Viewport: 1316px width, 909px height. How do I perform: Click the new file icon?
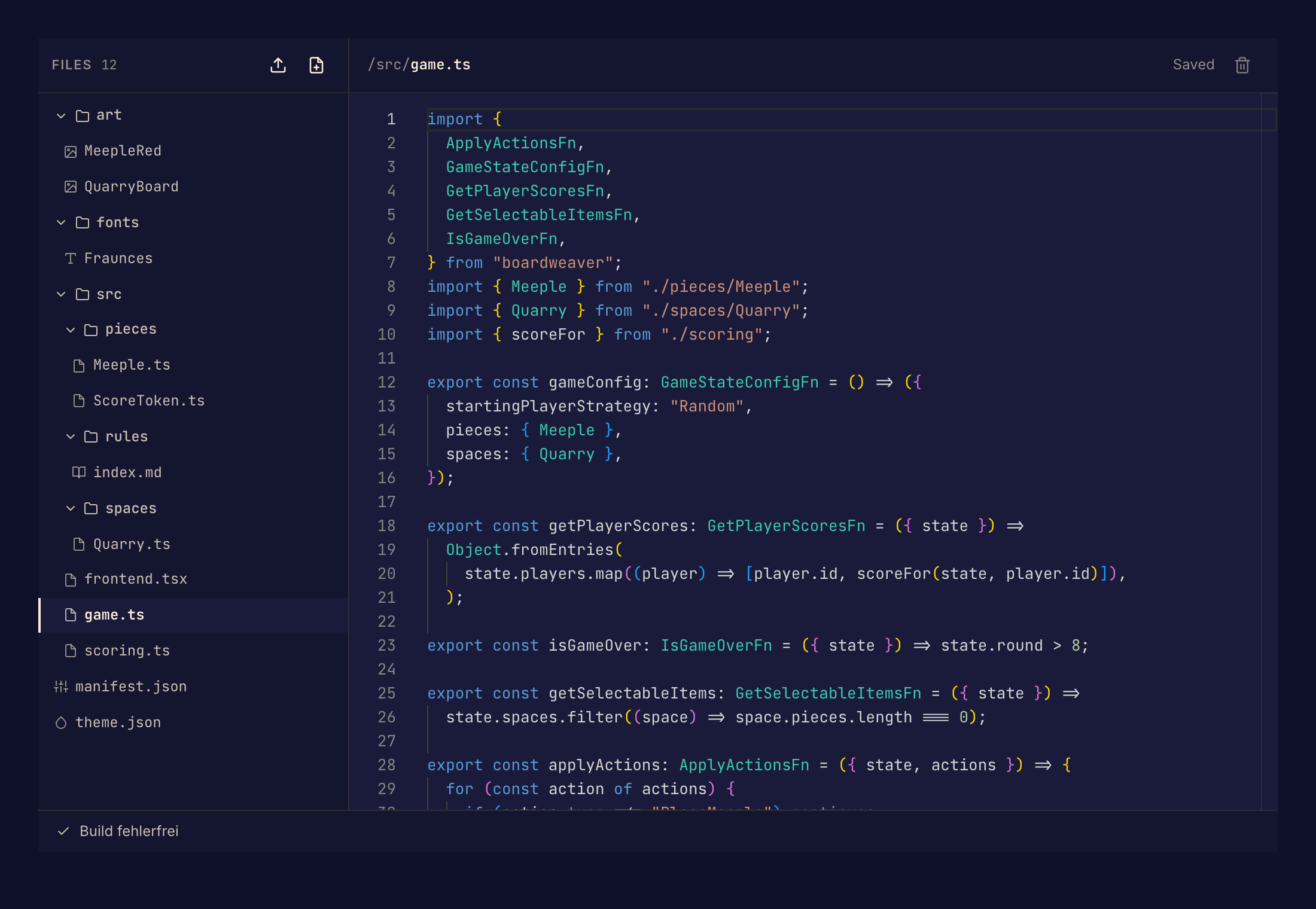point(316,65)
